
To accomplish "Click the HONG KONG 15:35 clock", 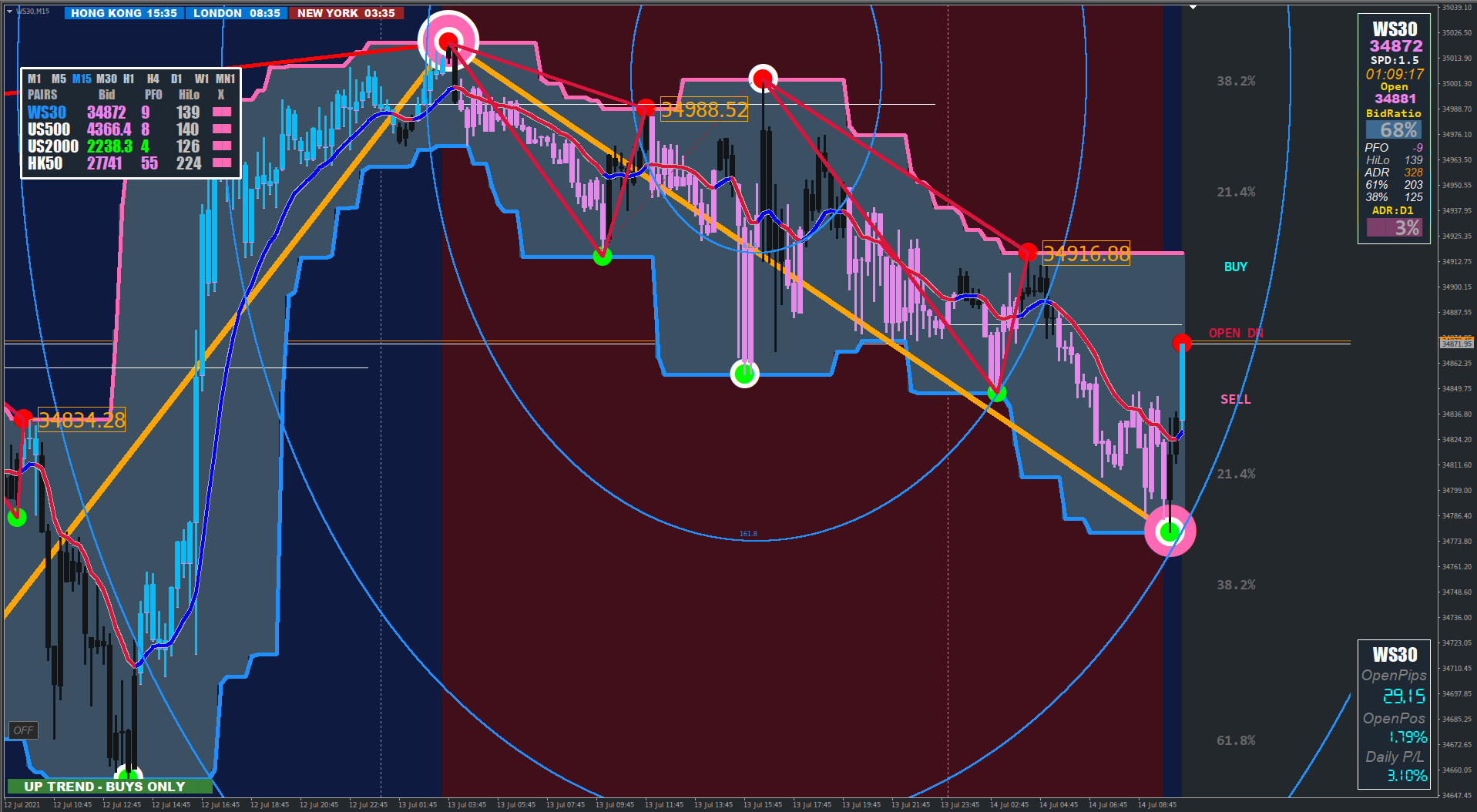I will point(124,13).
